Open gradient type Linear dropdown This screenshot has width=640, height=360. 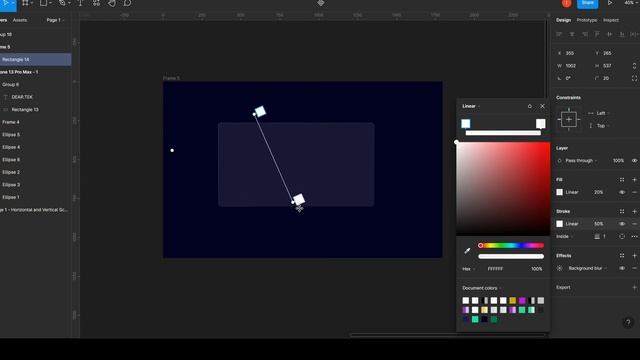471,106
